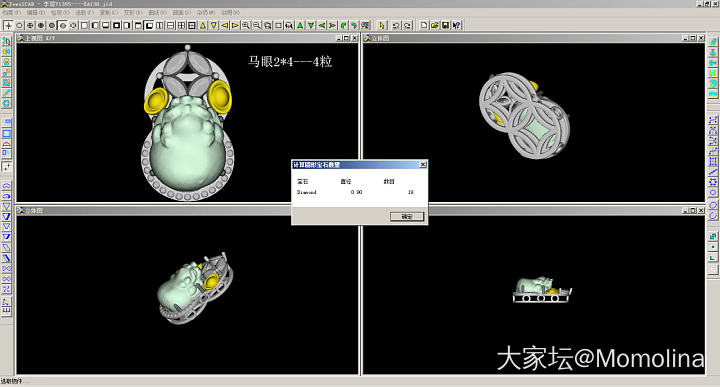Click the new file icon
The height and width of the screenshot is (387, 720).
pos(424,25)
